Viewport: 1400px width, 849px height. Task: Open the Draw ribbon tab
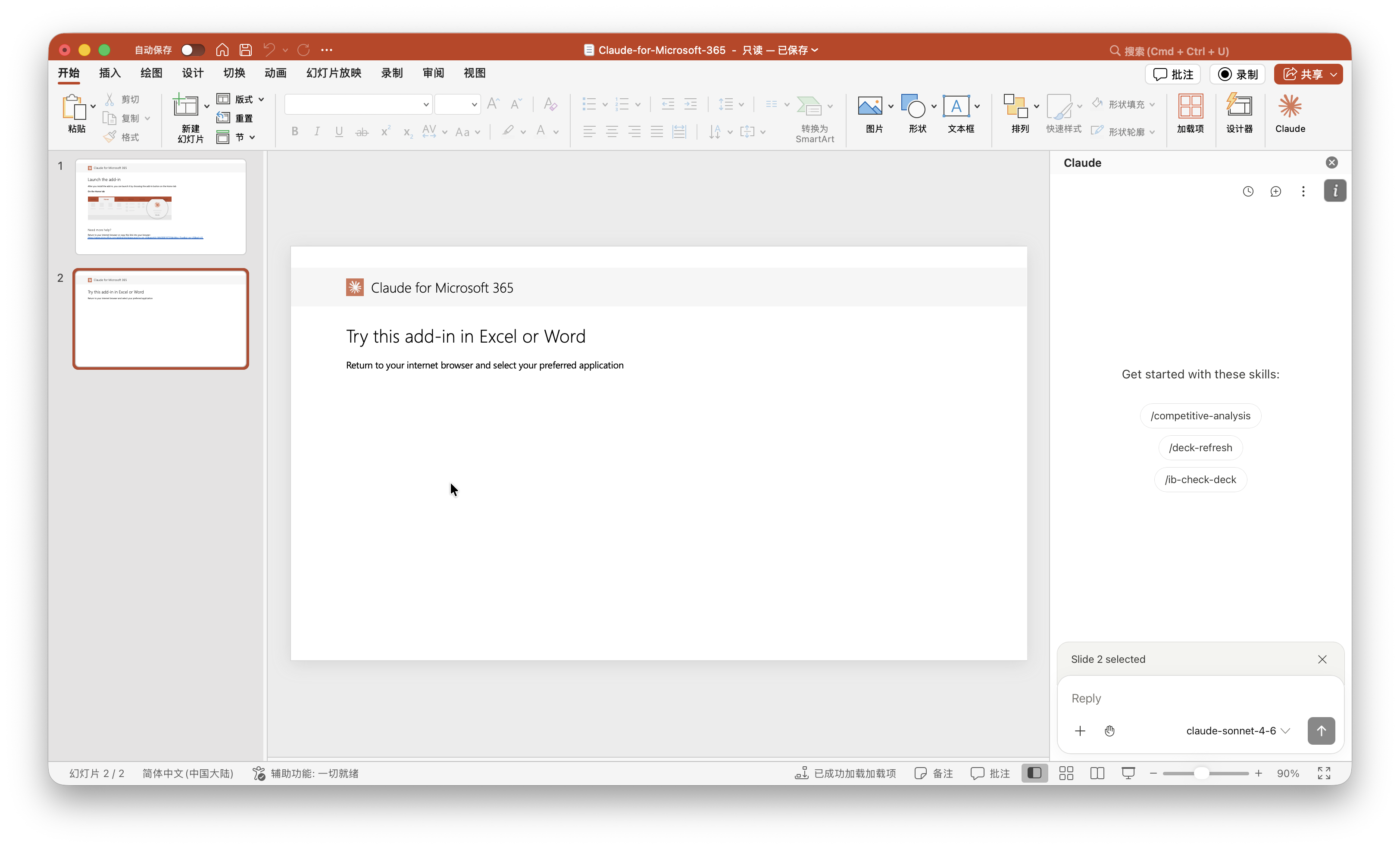151,73
